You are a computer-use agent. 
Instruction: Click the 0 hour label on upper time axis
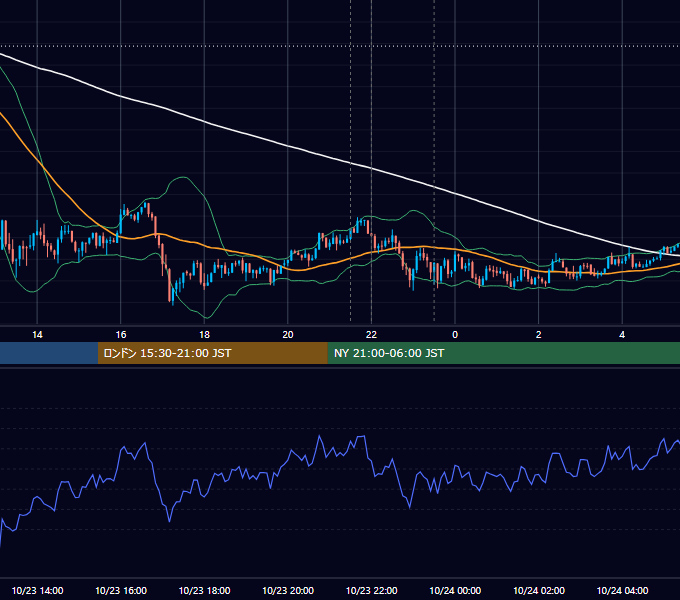455,335
